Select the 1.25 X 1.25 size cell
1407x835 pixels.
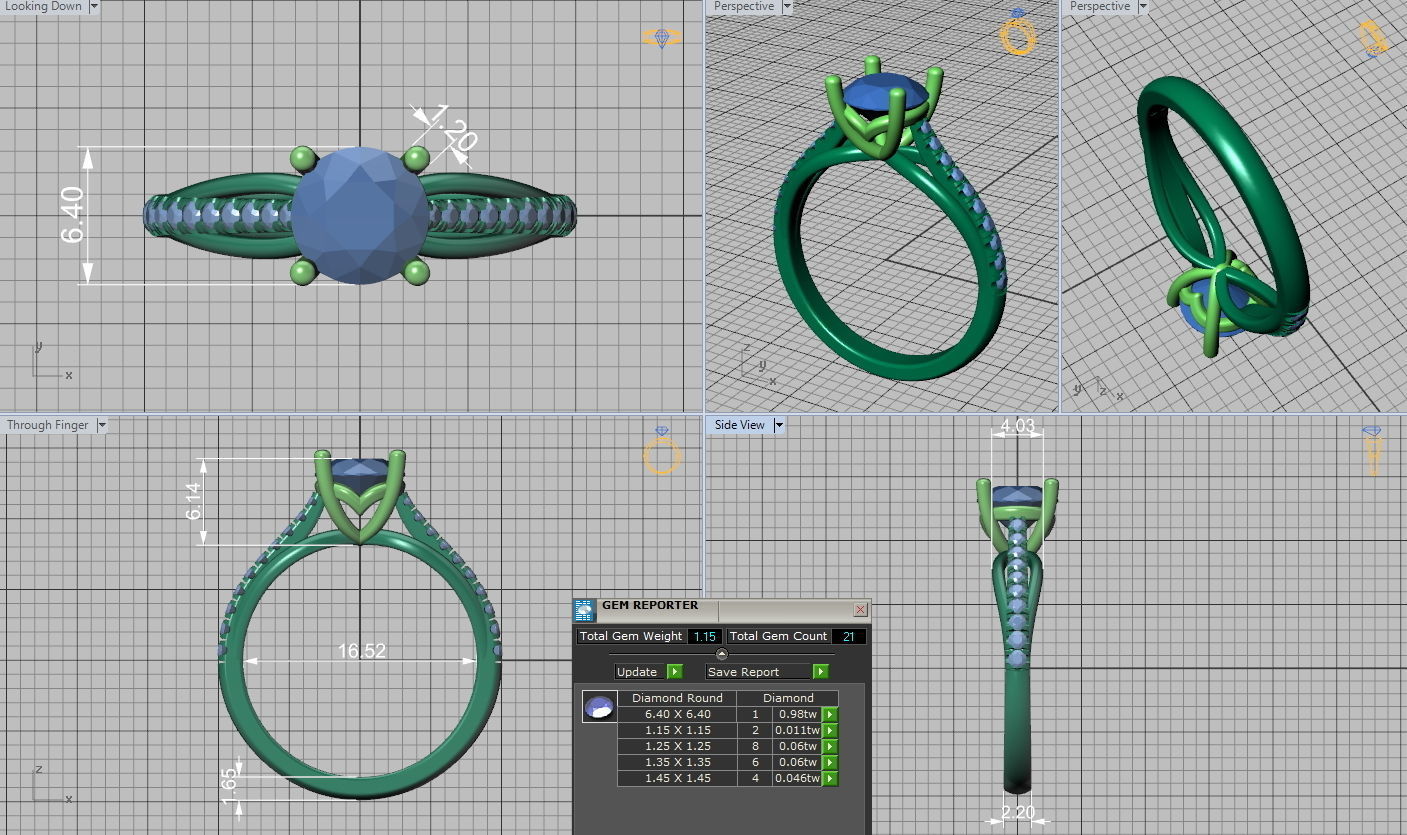tap(677, 746)
